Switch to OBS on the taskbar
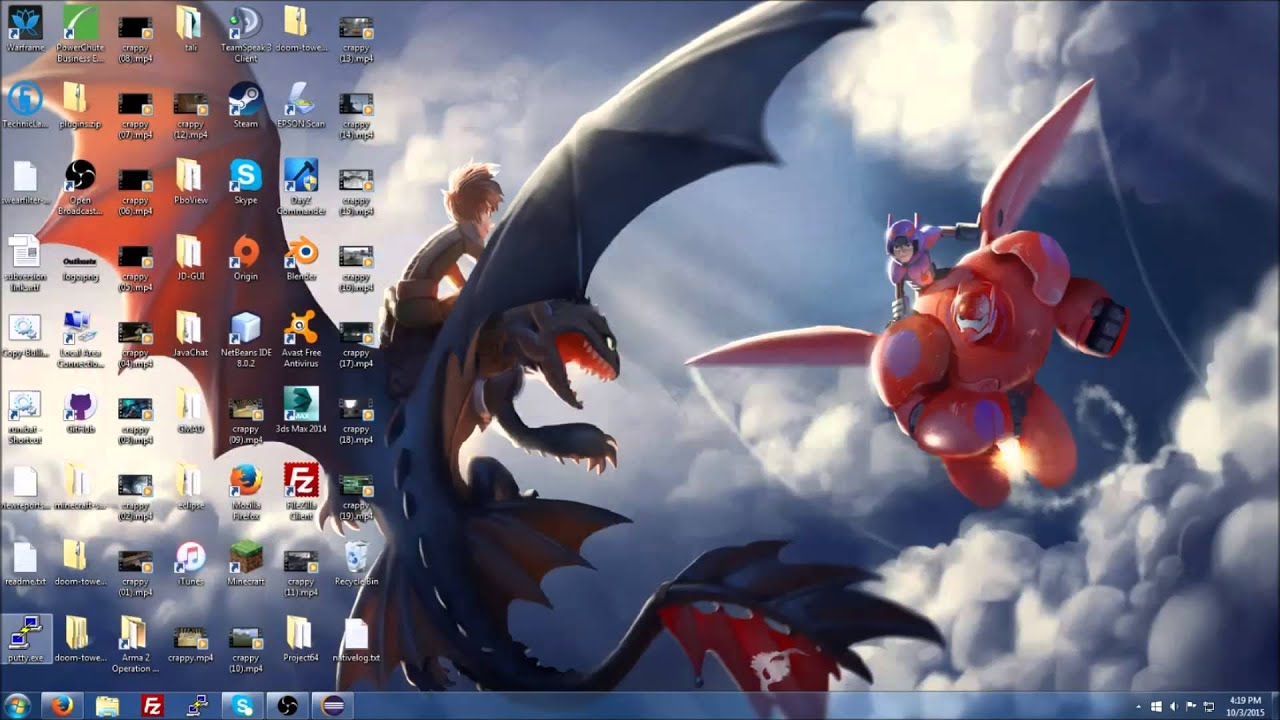 (x=288, y=705)
